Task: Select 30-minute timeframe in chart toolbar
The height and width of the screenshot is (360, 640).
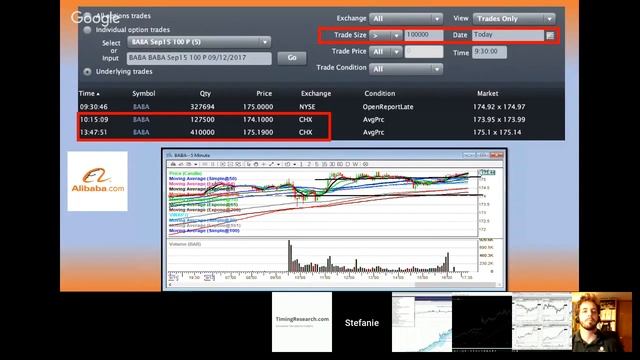Action: pos(332,164)
